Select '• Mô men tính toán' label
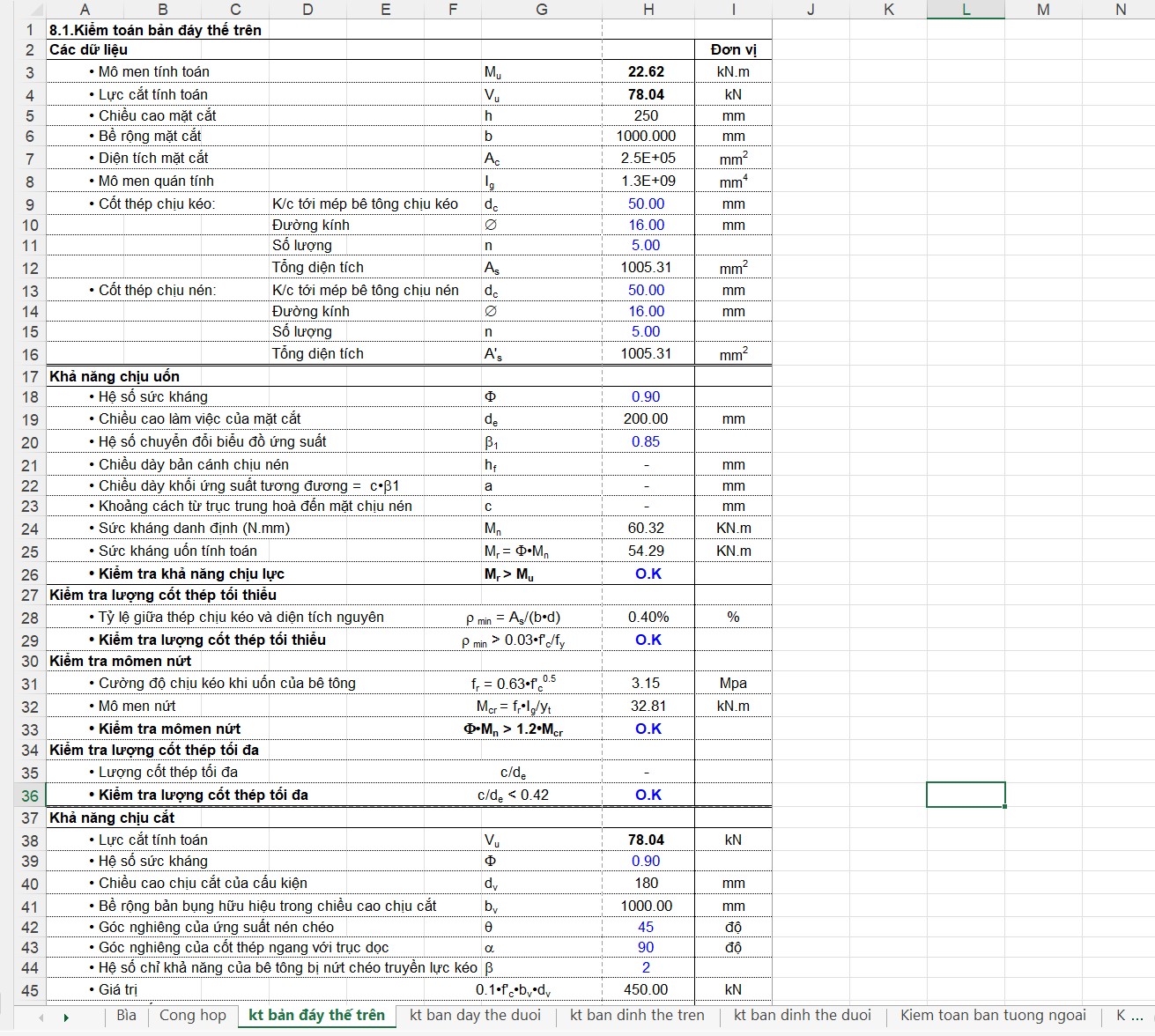 coord(149,71)
